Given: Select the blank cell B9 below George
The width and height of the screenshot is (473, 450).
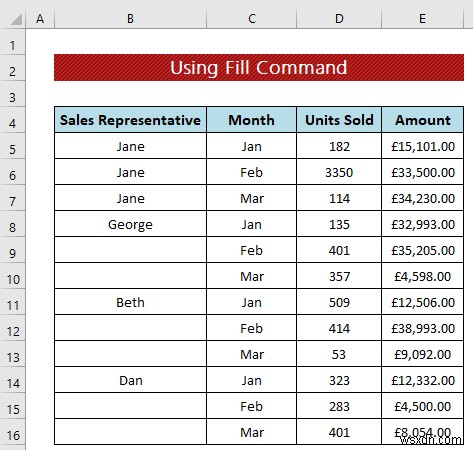Looking at the screenshot, I should [x=130, y=250].
